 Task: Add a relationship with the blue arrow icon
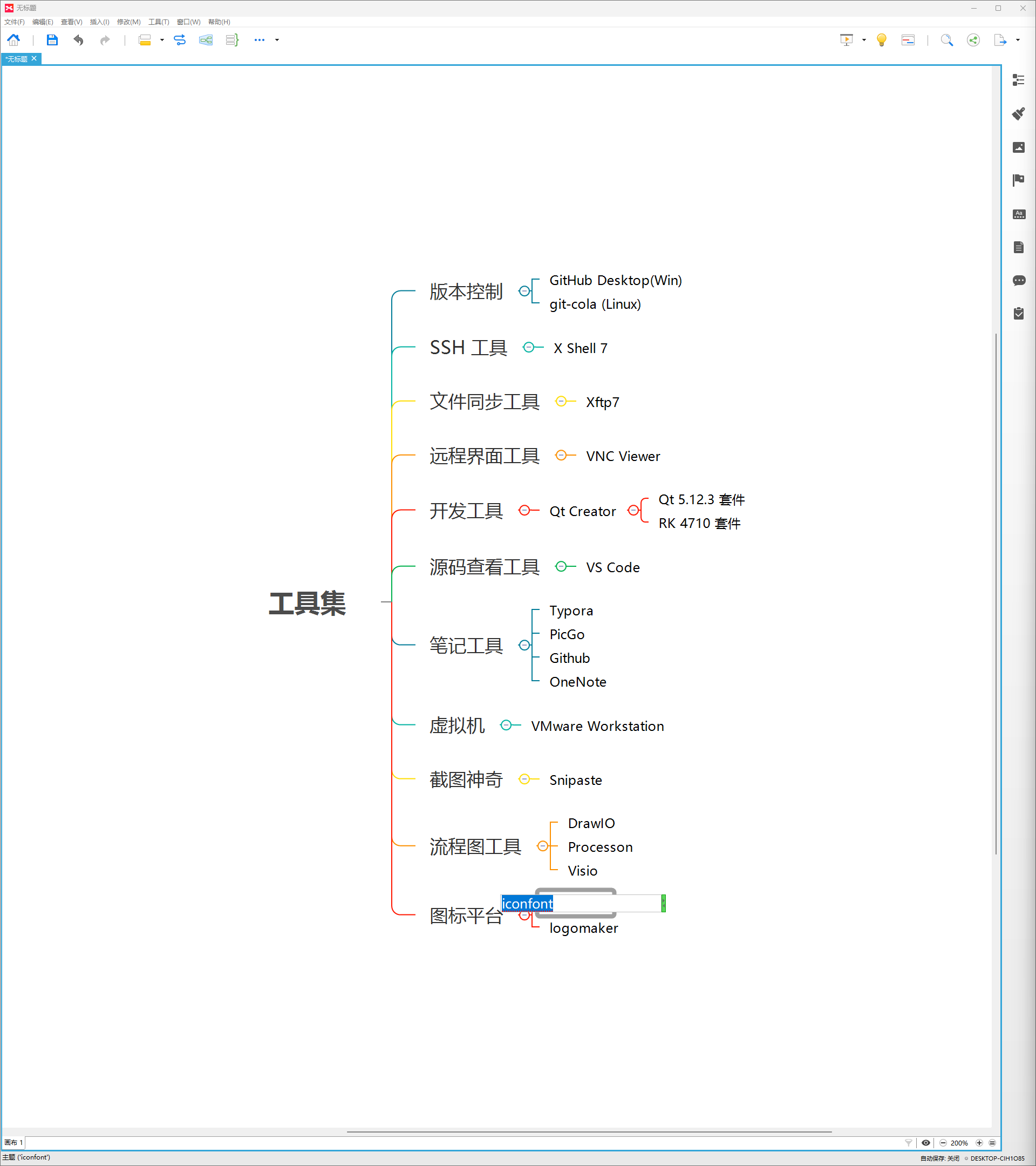click(x=180, y=40)
